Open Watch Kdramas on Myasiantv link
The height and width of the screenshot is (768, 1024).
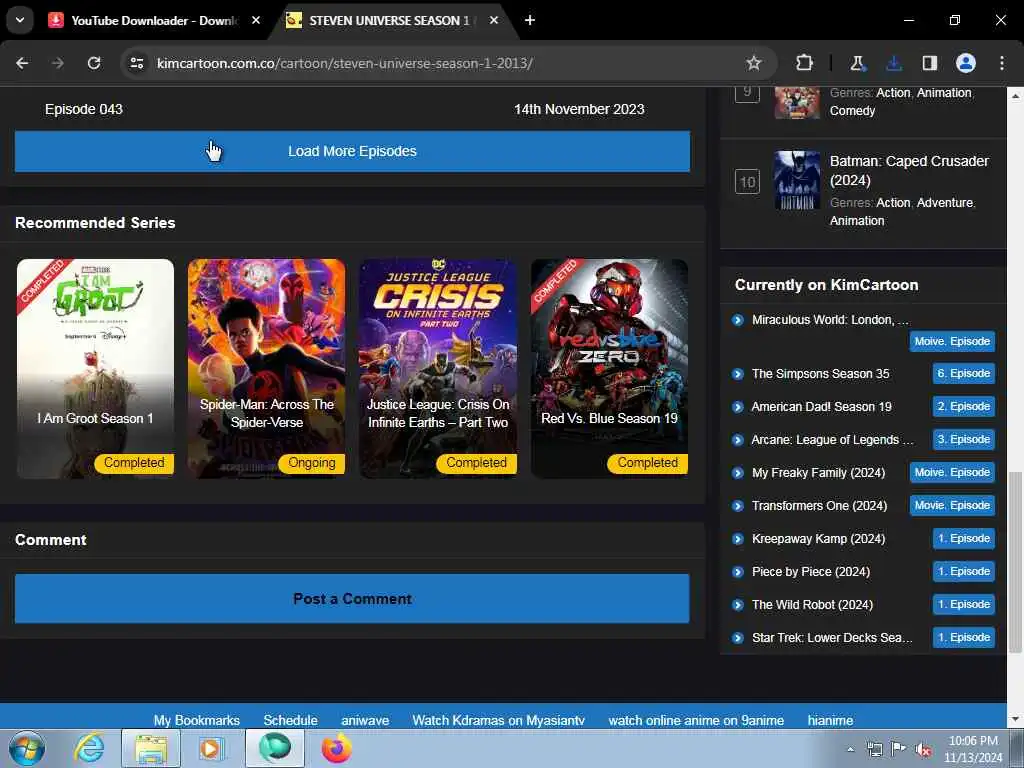coord(498,720)
